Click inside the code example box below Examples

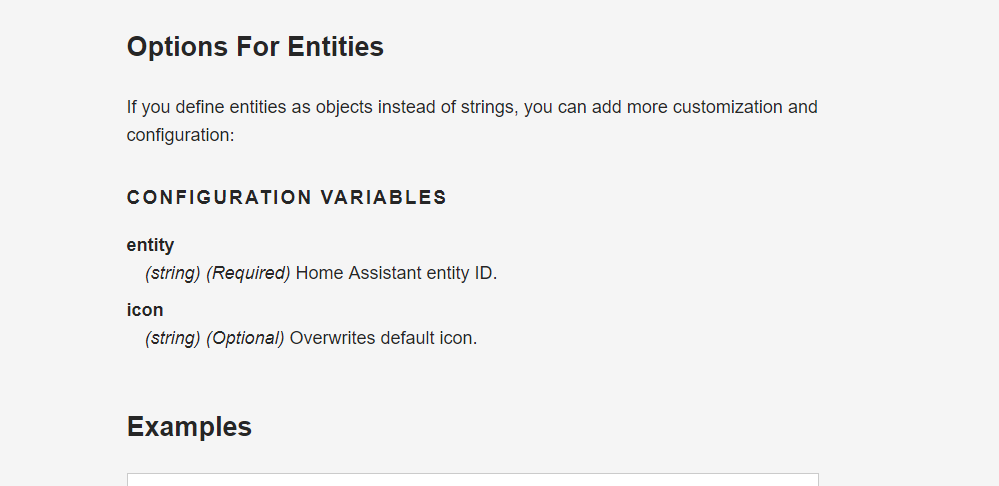click(x=472, y=480)
